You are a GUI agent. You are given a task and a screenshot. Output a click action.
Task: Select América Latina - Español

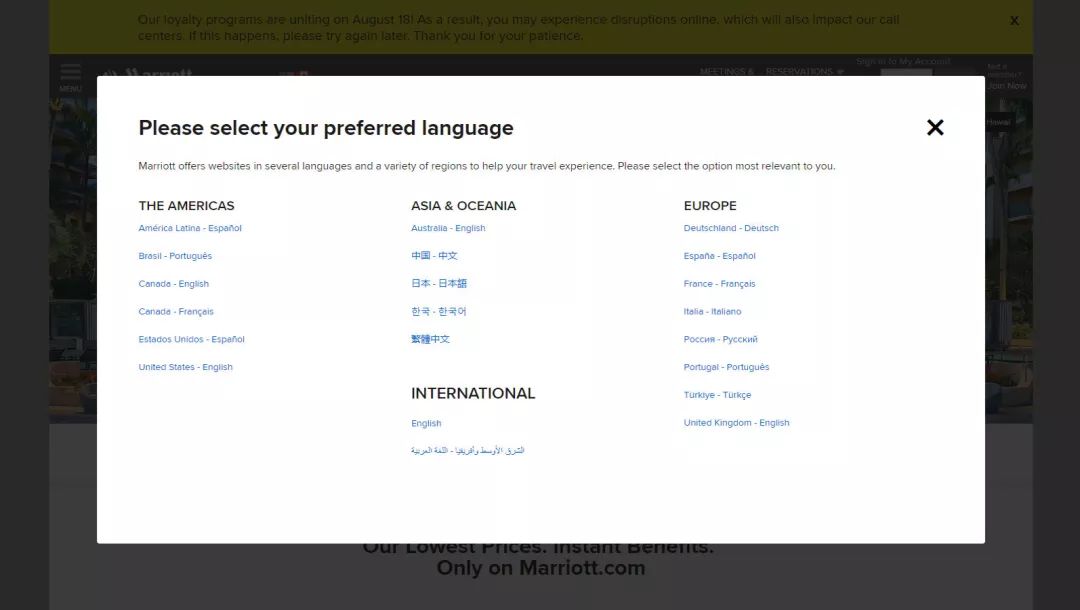click(189, 228)
